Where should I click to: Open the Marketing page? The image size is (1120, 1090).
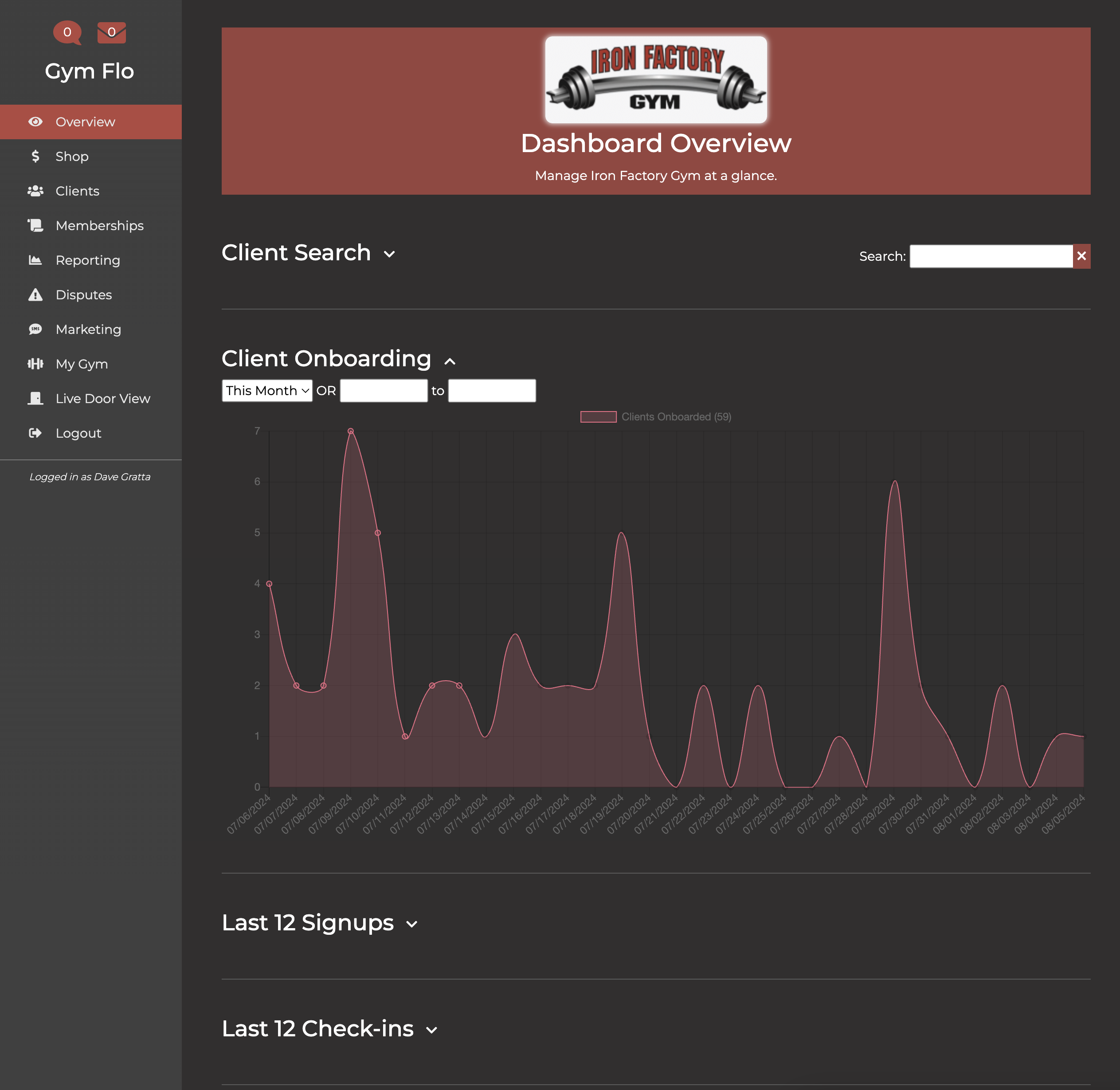point(91,330)
